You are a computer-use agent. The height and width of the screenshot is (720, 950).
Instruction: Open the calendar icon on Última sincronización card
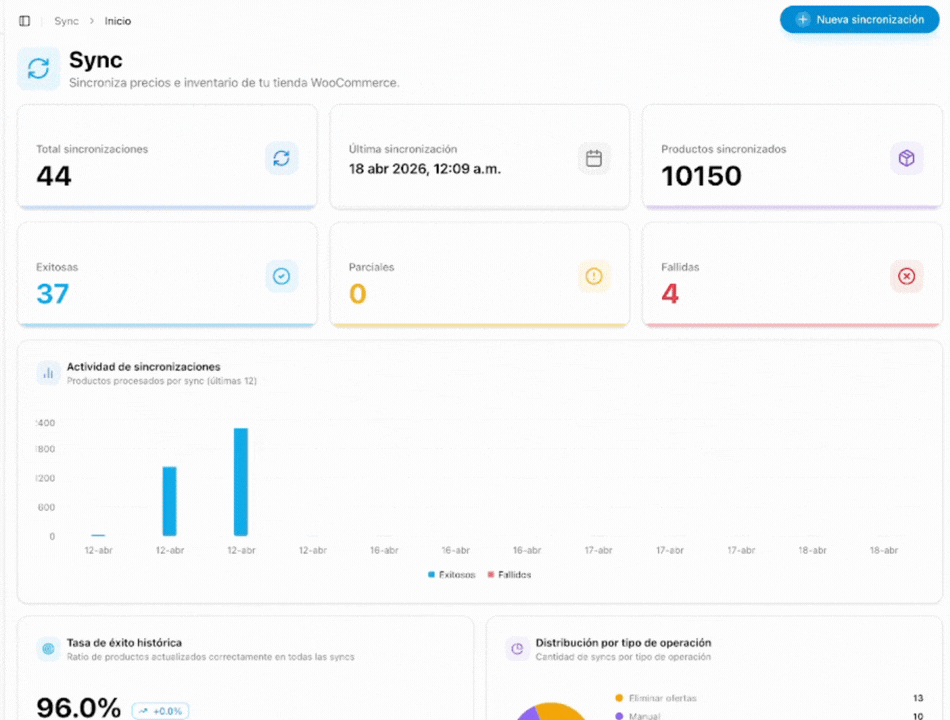point(594,158)
